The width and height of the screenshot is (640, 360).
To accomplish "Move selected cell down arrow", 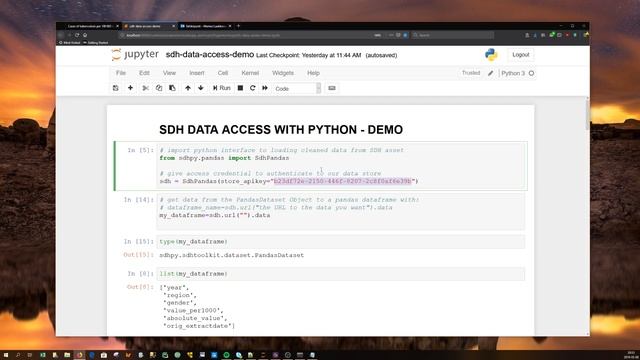I will (201, 88).
